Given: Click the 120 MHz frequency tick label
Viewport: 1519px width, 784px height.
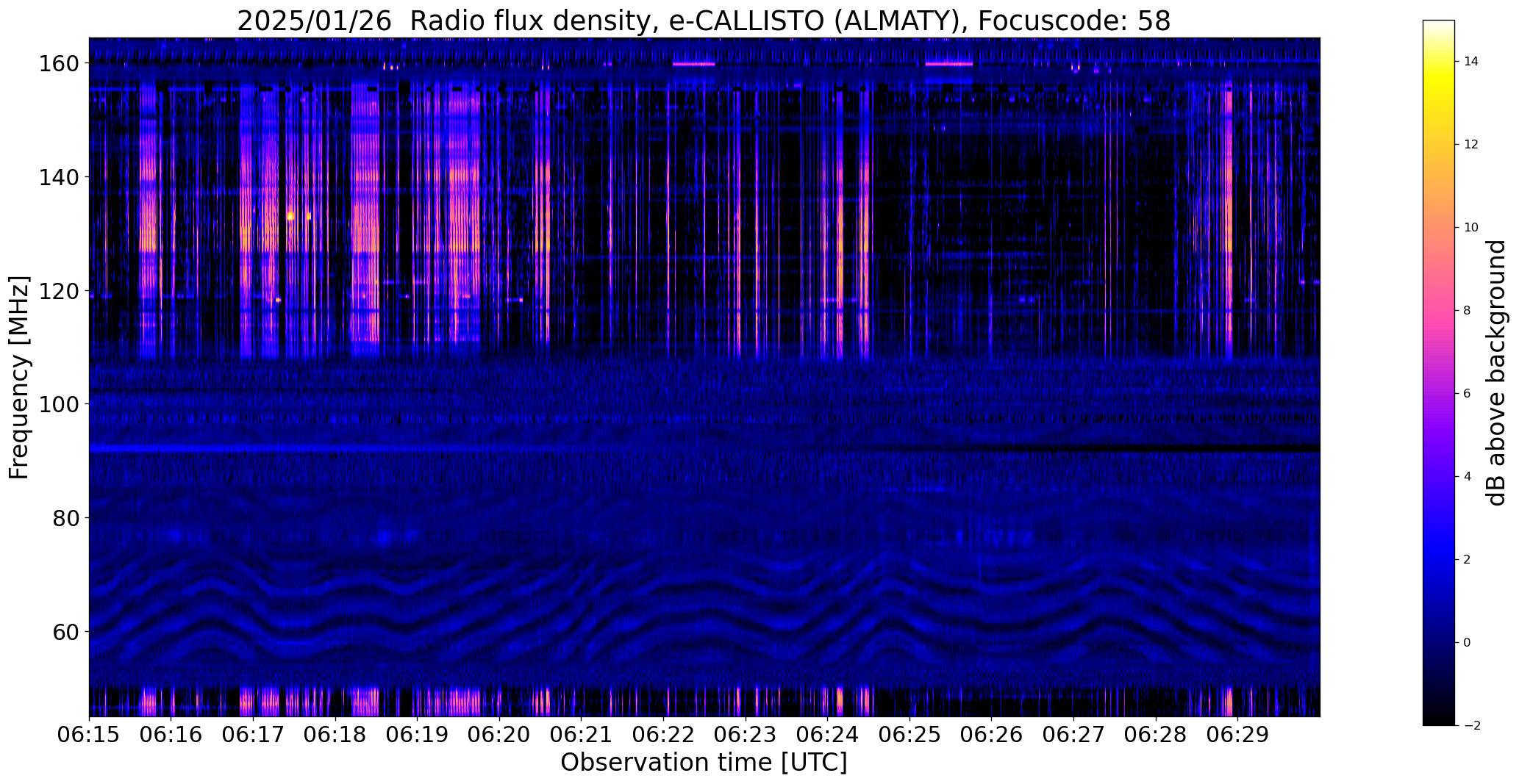Looking at the screenshot, I should (x=60, y=291).
